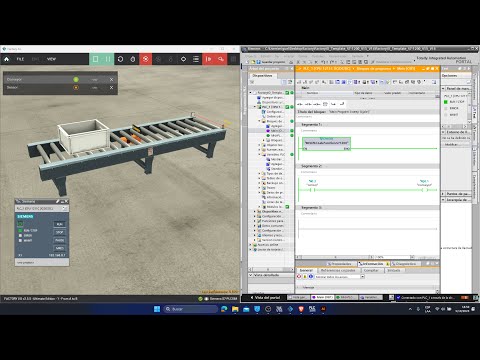Pause the Factory IO simulation
Image resolution: width=480 pixels, height=360 pixels.
pos(108,59)
